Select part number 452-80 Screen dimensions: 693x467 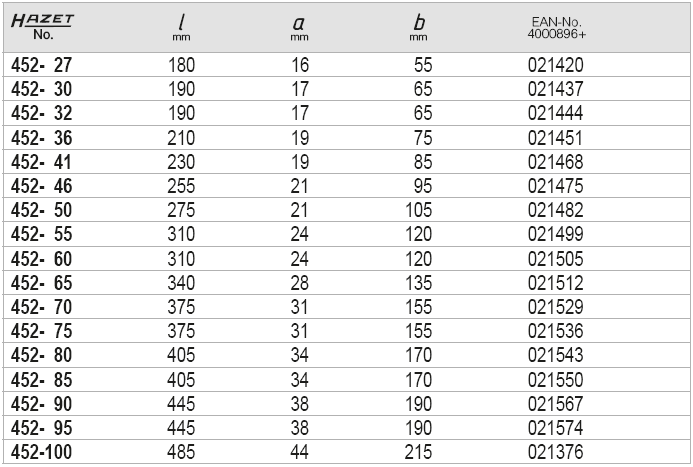click(x=42, y=355)
